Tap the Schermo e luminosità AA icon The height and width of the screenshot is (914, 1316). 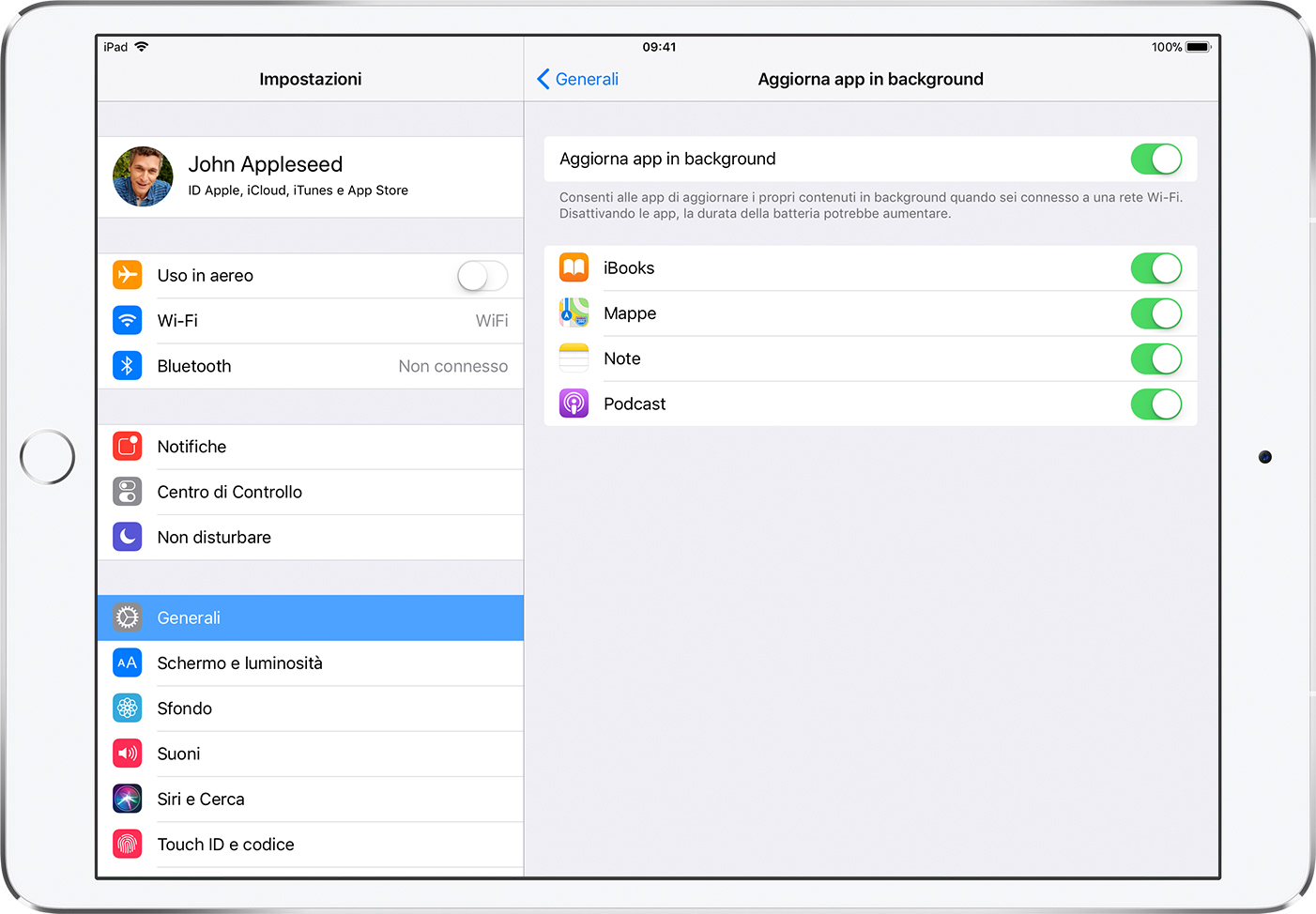click(128, 663)
